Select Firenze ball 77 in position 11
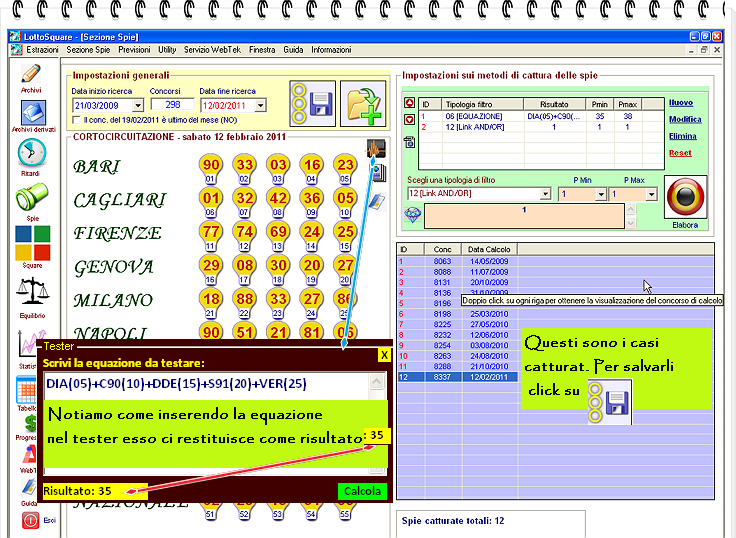The height and width of the screenshot is (538, 736). [211, 235]
